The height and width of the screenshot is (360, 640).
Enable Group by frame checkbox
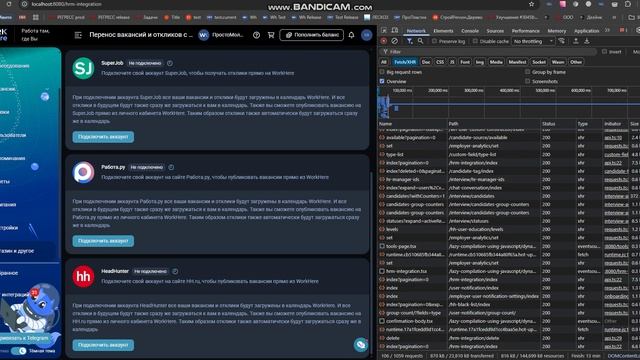pyautogui.click(x=527, y=72)
